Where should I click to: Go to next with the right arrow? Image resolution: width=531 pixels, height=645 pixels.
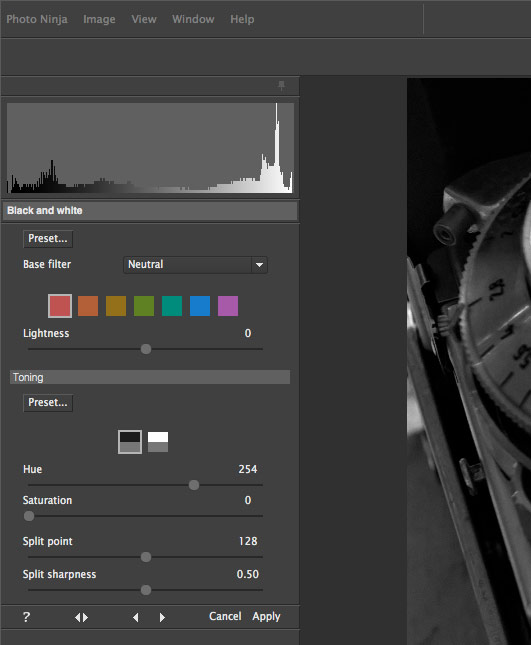pos(162,617)
